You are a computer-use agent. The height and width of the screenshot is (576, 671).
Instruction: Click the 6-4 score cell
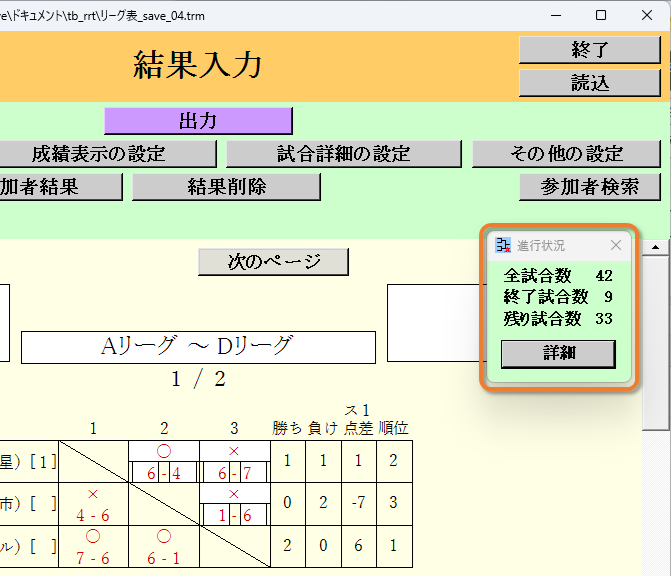point(164,473)
